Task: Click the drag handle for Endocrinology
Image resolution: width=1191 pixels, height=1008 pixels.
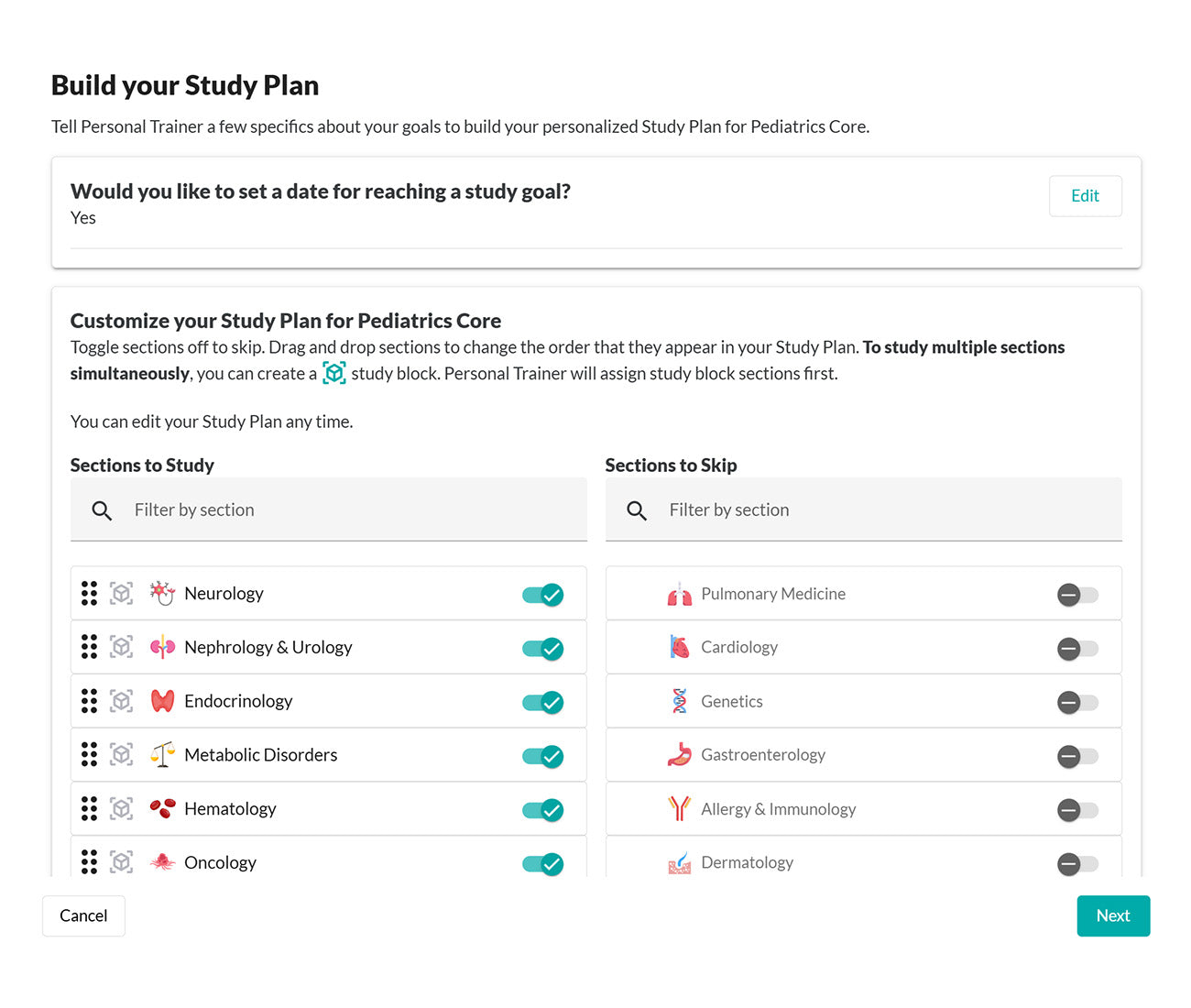Action: pyautogui.click(x=89, y=701)
